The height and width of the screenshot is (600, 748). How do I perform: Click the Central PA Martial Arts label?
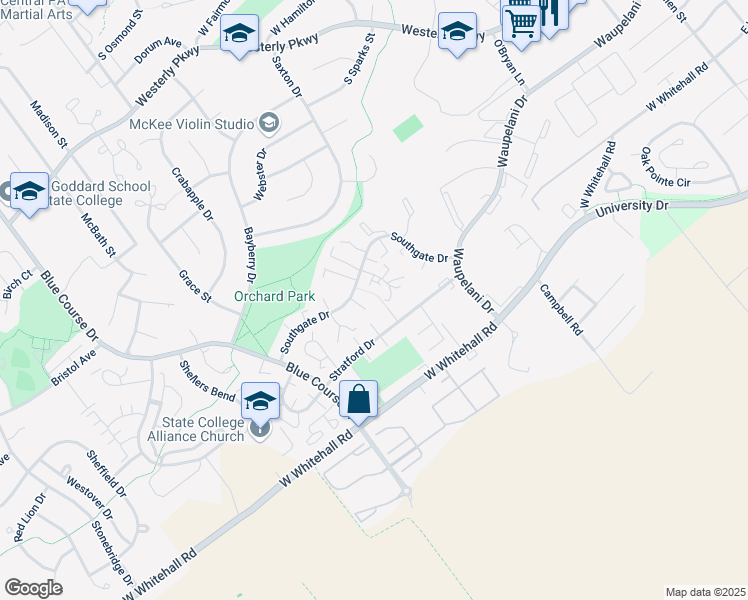click(x=37, y=10)
